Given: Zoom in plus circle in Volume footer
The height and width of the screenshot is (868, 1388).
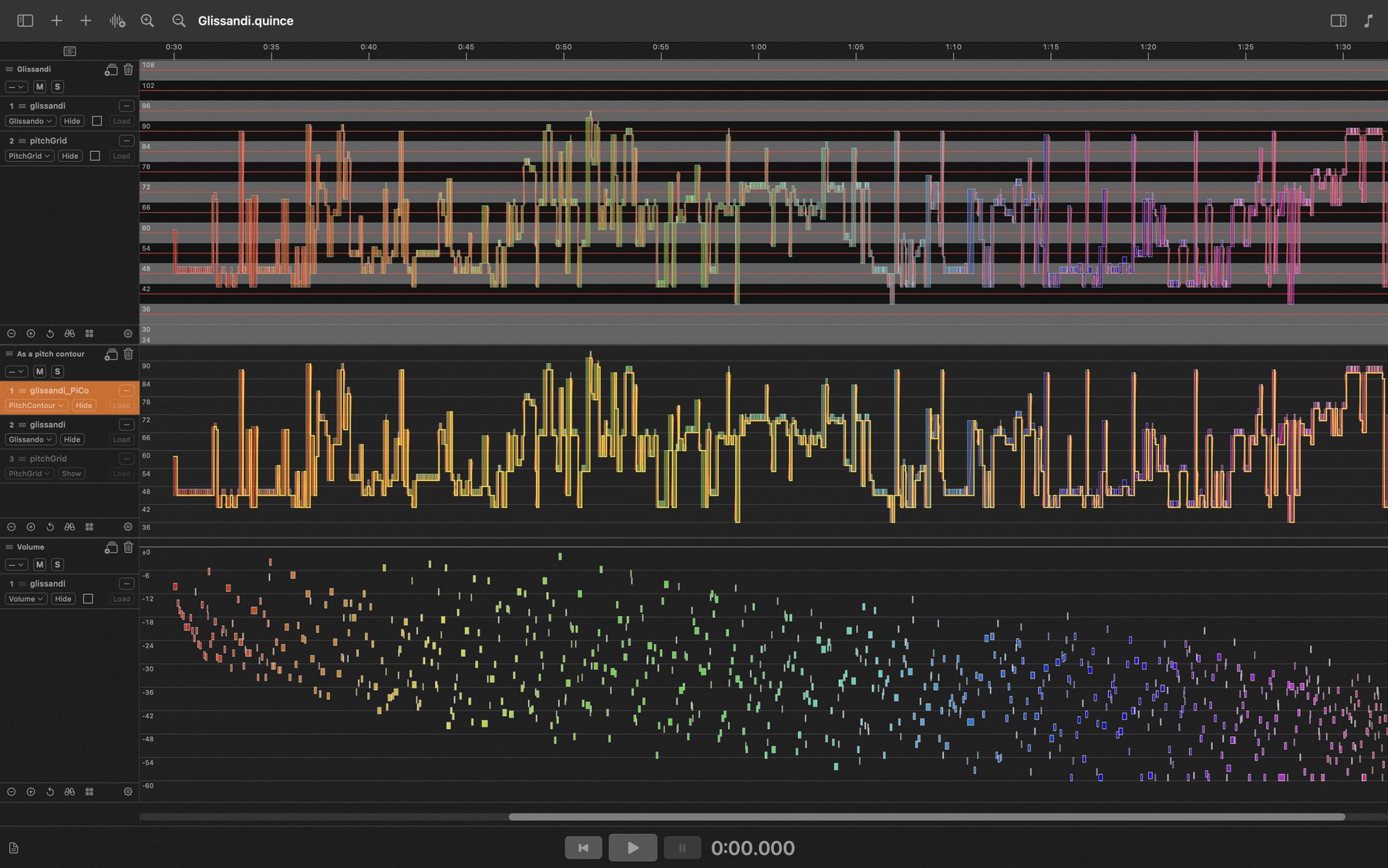Looking at the screenshot, I should coord(31,792).
